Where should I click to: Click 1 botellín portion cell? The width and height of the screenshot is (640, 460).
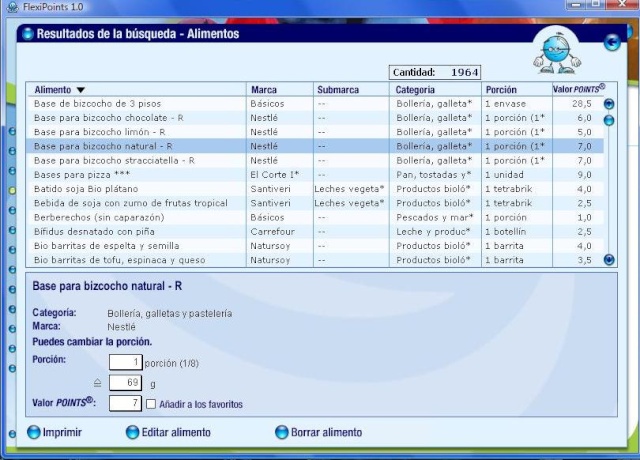coord(506,232)
